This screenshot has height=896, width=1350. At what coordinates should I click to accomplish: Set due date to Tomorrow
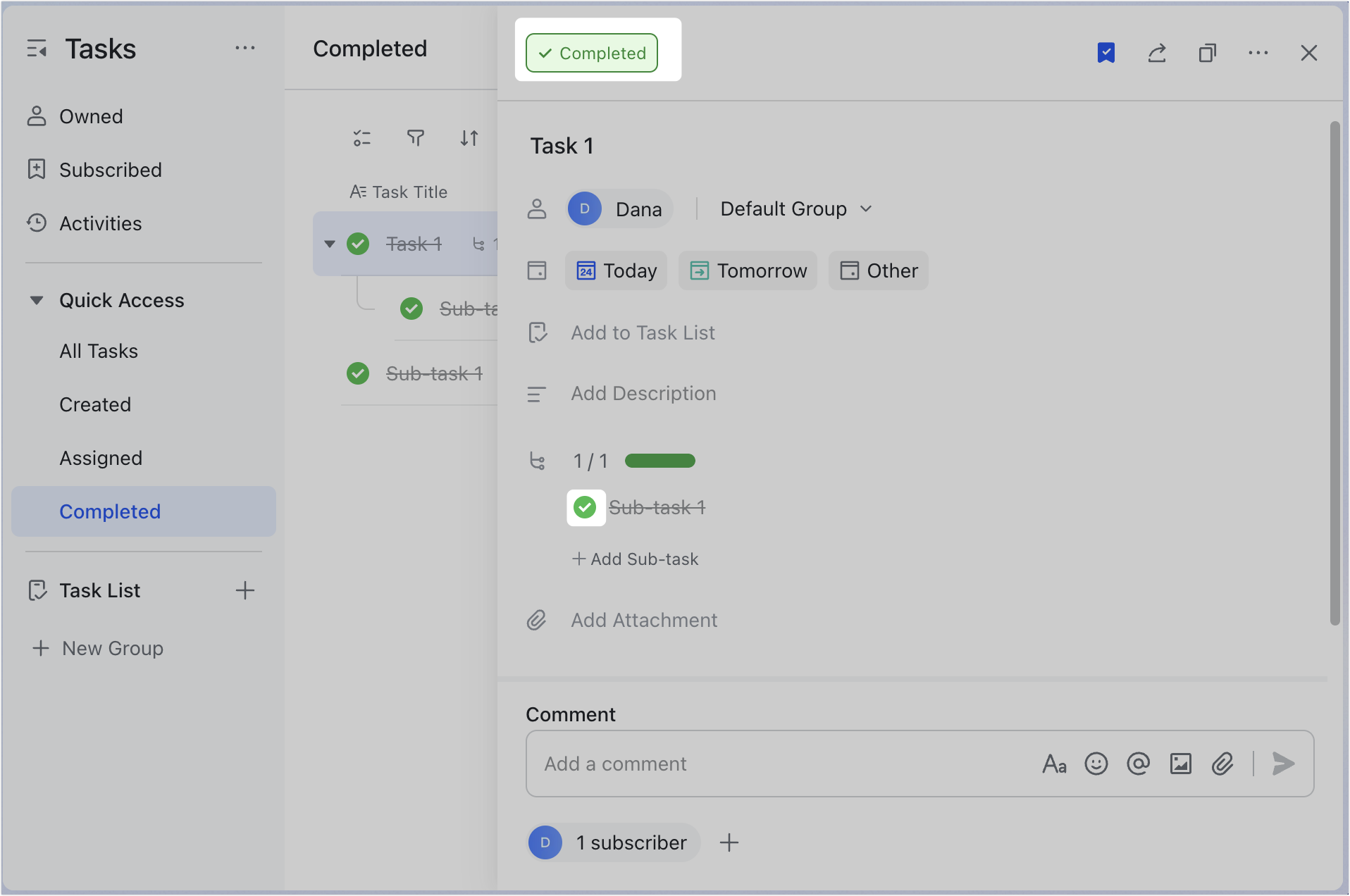(748, 270)
